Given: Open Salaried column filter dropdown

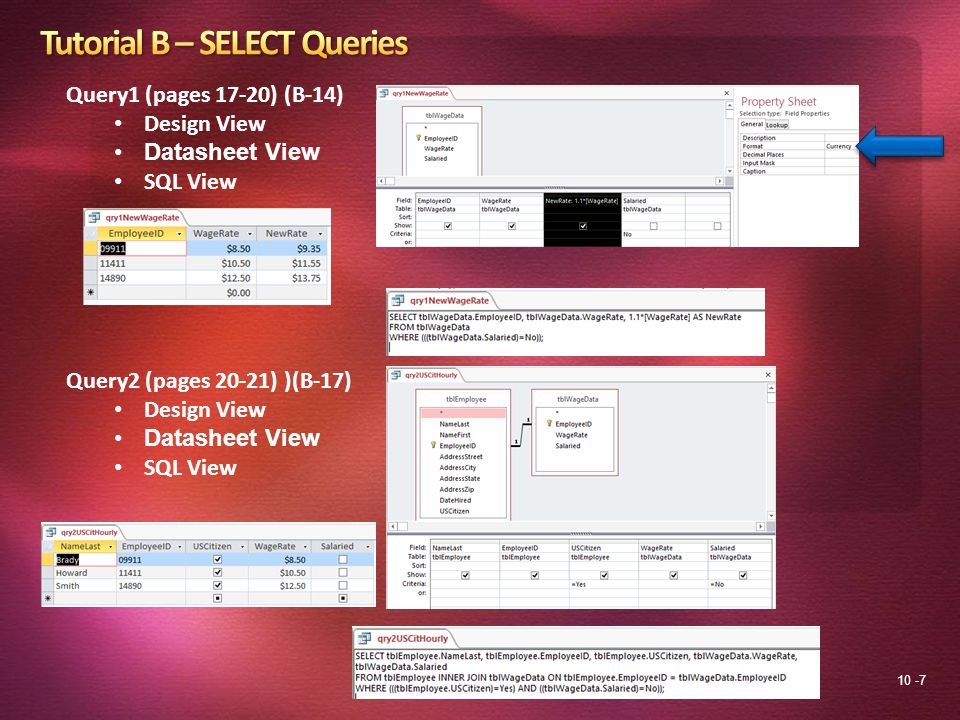Looking at the screenshot, I should click(x=367, y=547).
